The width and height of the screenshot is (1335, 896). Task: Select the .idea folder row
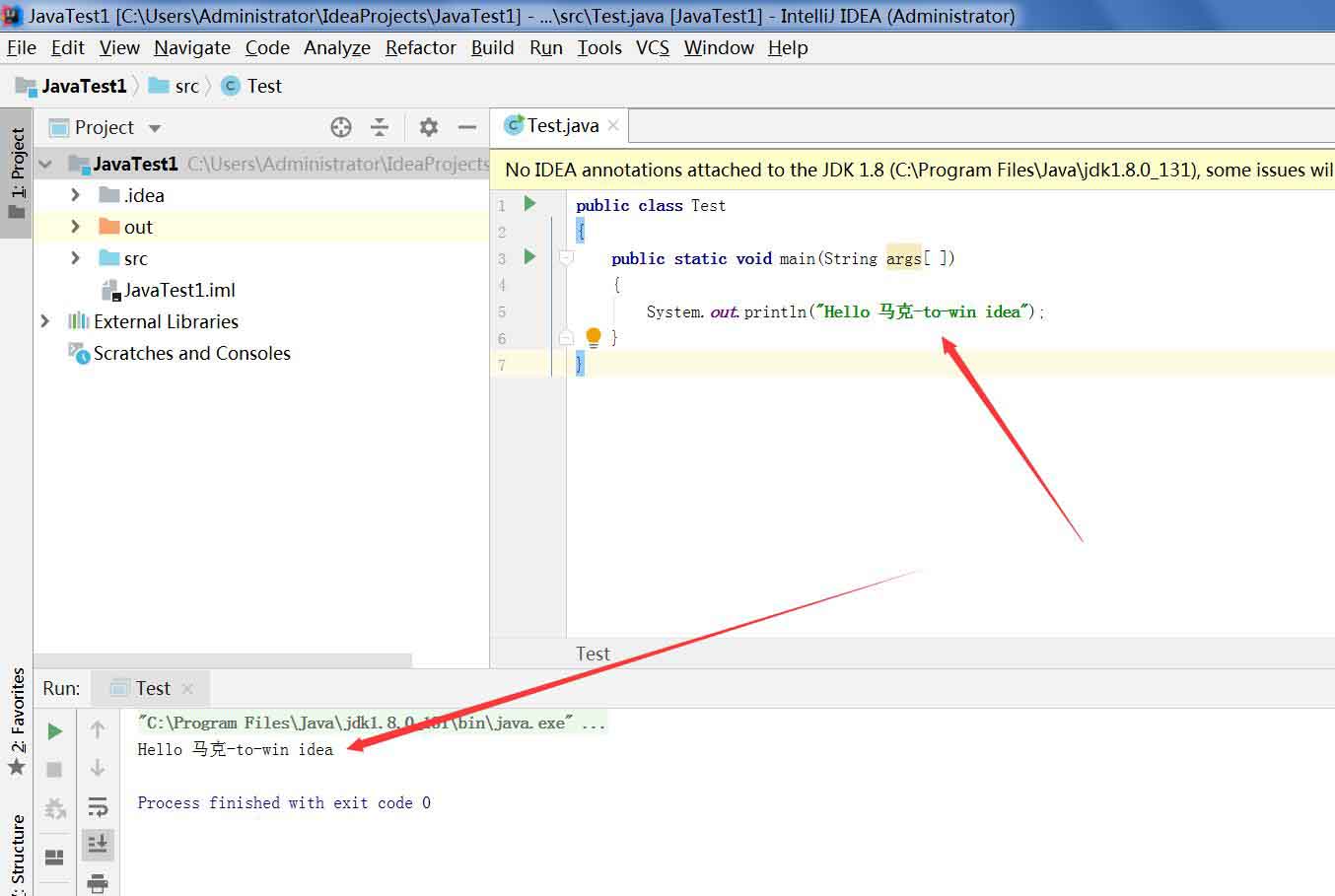point(261,195)
